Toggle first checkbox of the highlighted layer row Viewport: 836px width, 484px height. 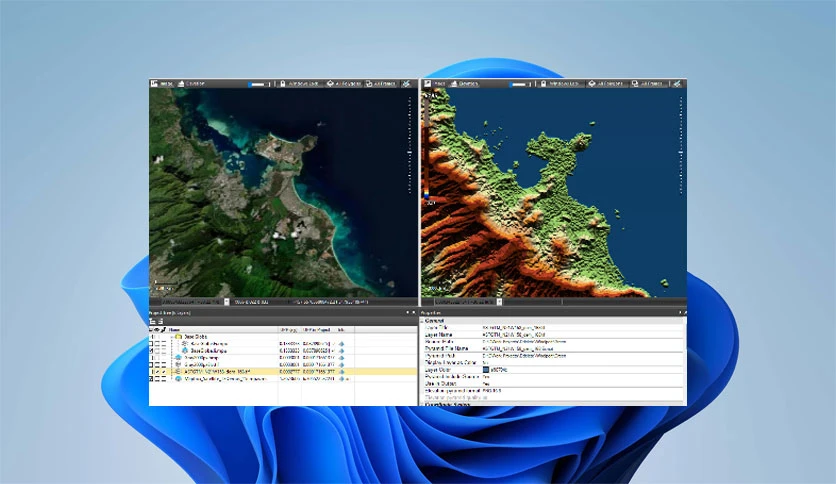click(151, 372)
